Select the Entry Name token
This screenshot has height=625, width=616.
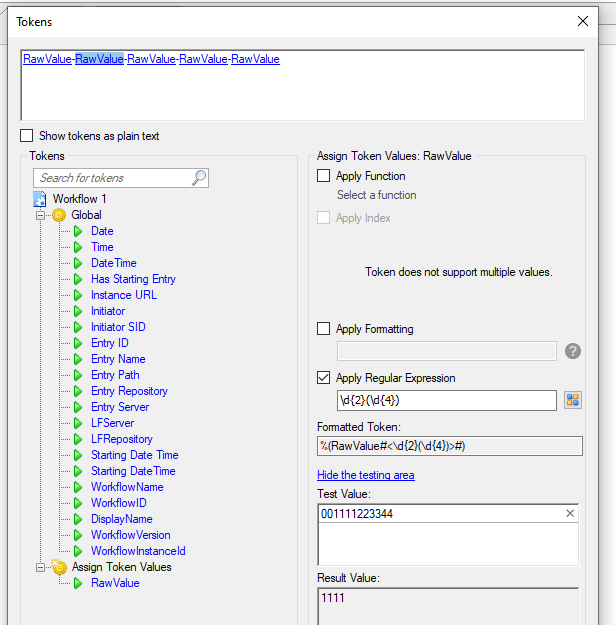(118, 359)
